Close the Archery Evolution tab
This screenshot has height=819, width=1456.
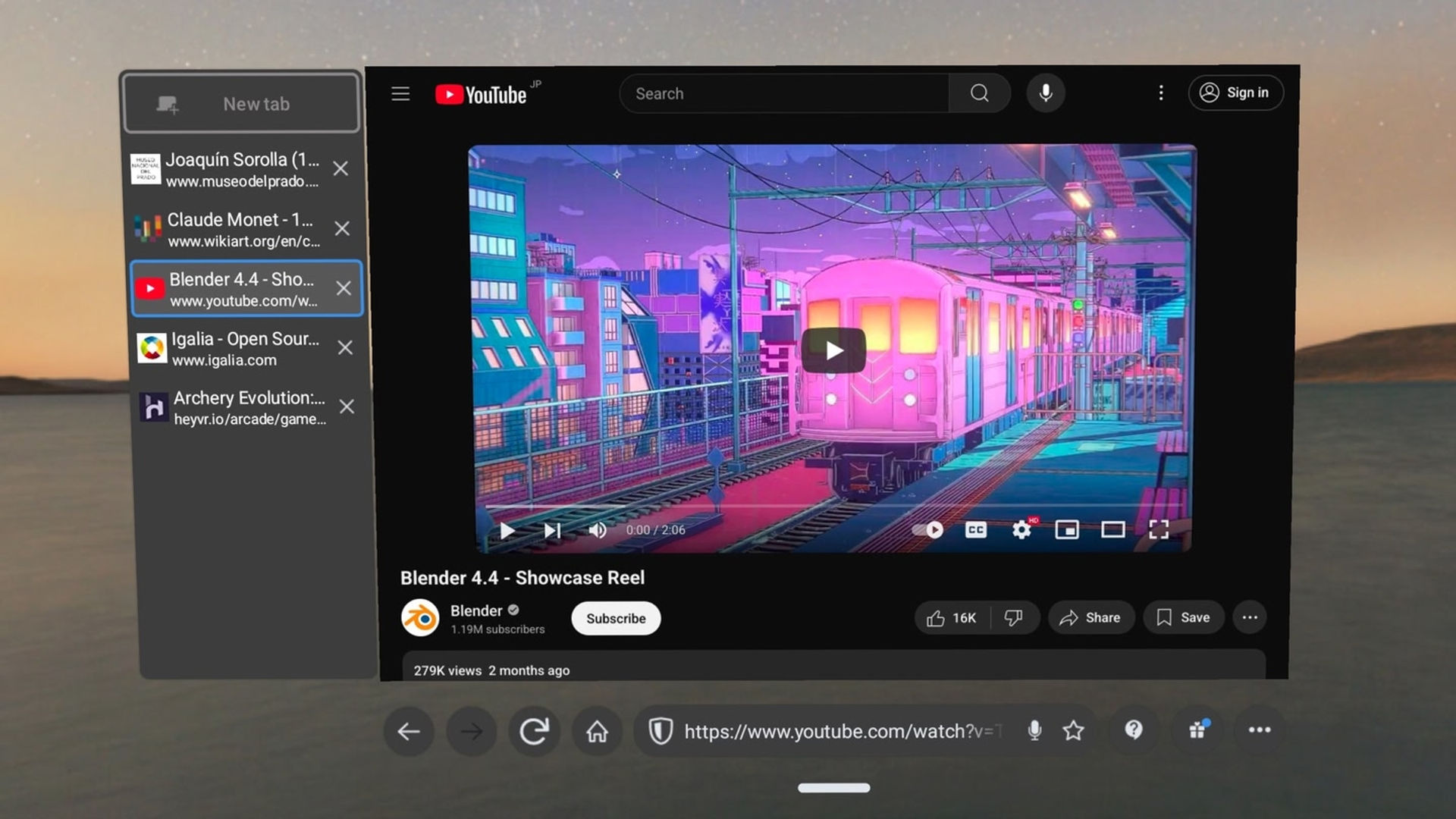click(x=347, y=406)
